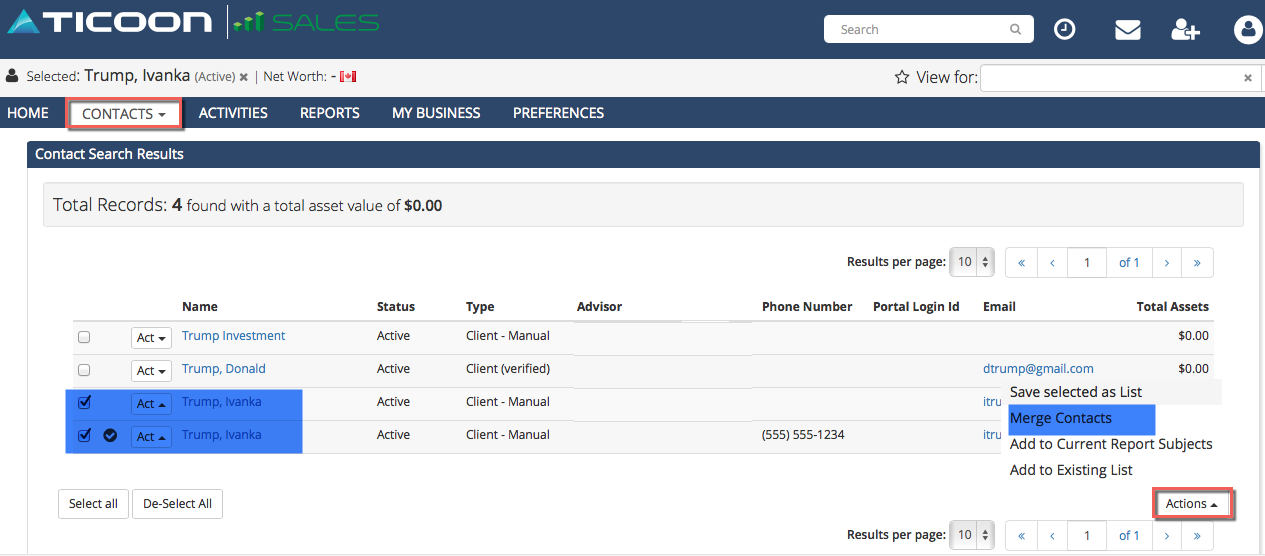Screen dimensions: 1265x556
Task: Open the Activities tab
Action: click(x=233, y=113)
